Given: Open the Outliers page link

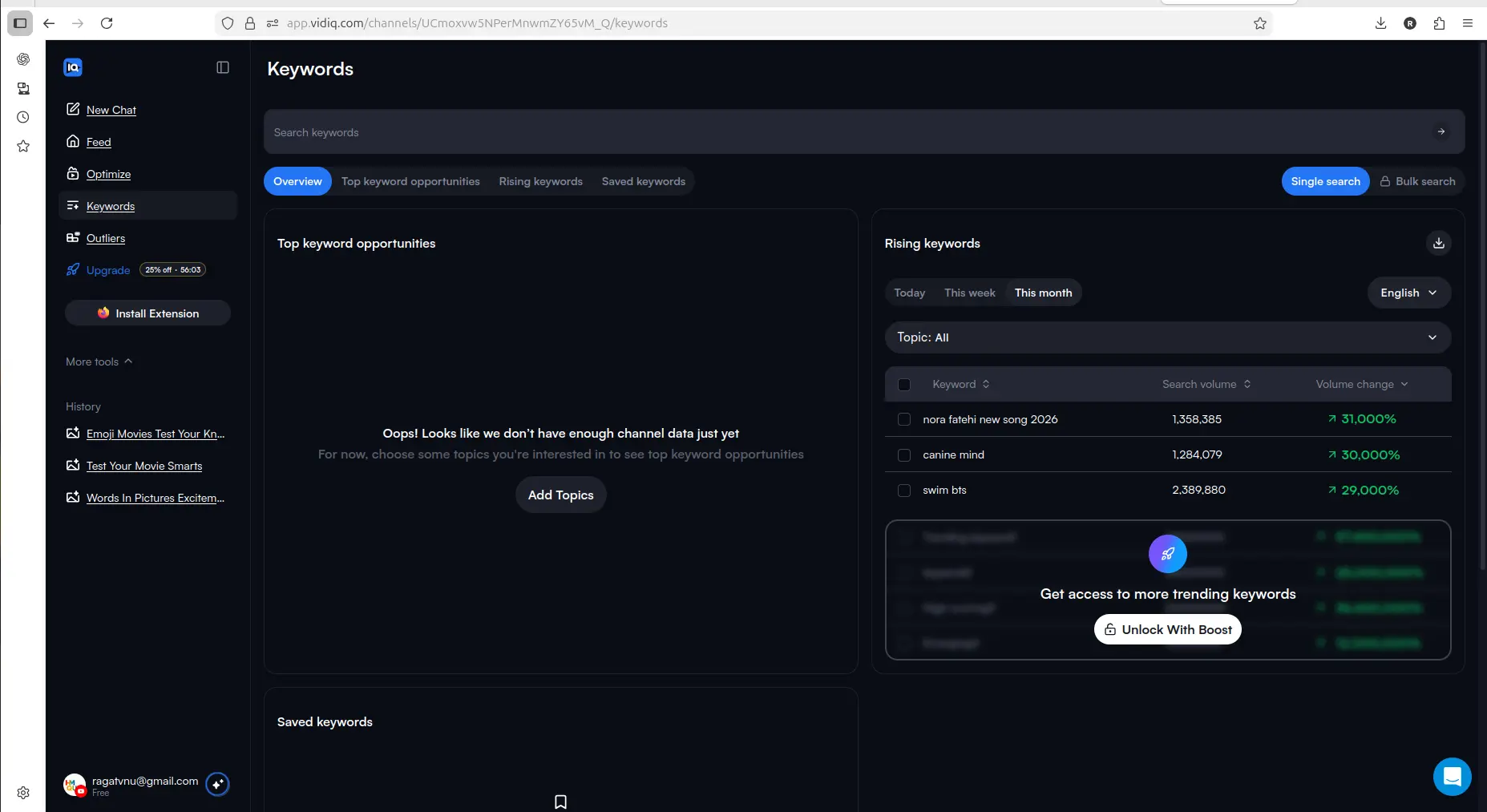Looking at the screenshot, I should click(x=106, y=238).
